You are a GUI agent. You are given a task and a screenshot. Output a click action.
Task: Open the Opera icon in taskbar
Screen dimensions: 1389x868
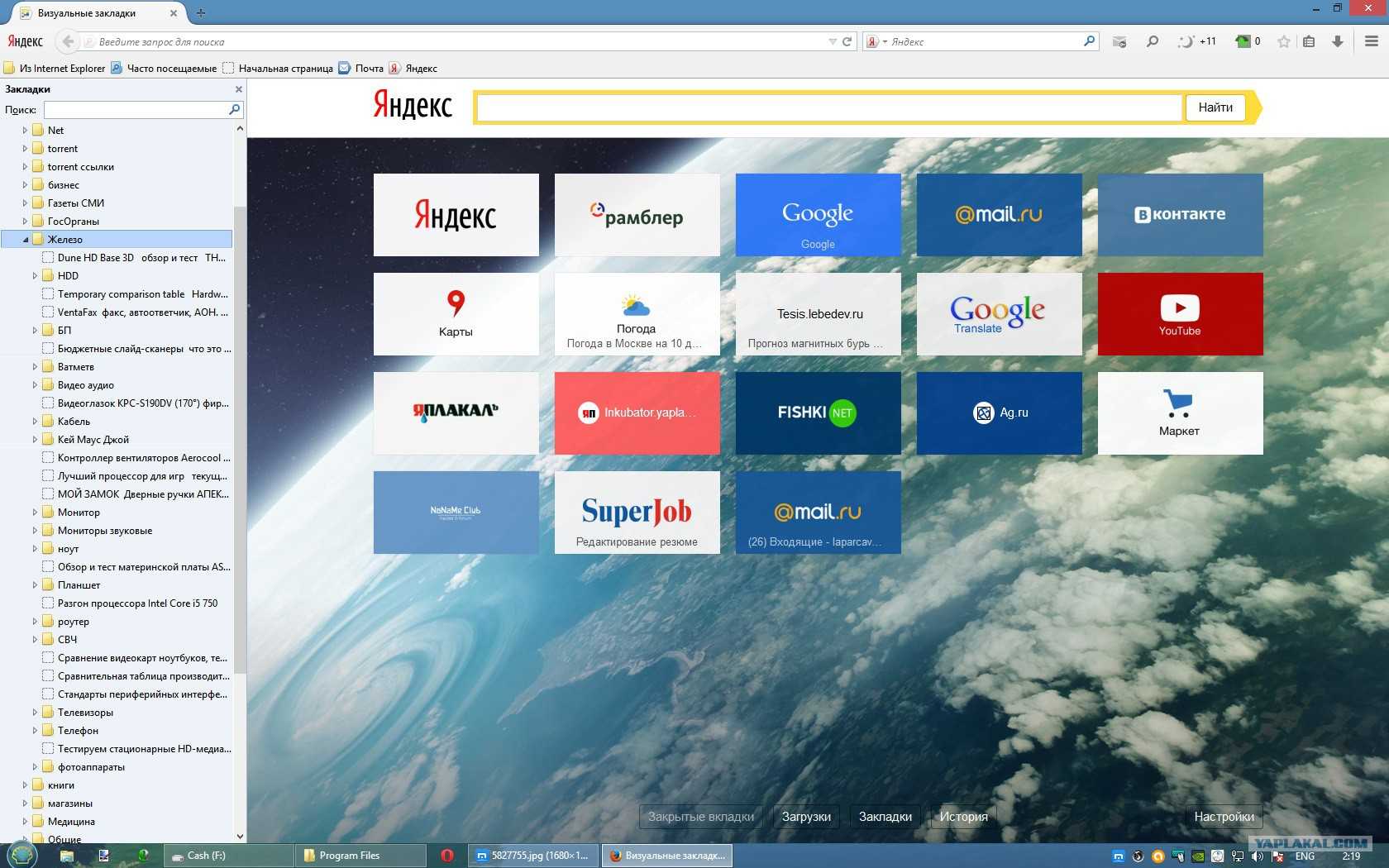[x=447, y=856]
